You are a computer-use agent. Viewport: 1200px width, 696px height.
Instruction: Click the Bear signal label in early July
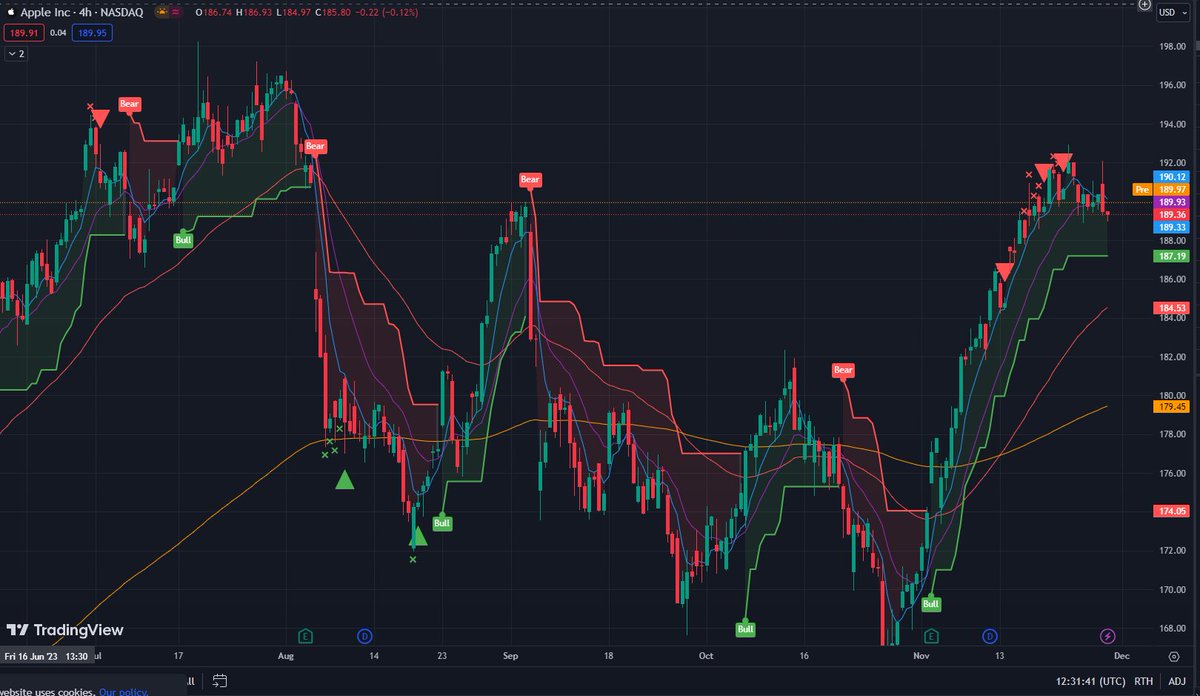coord(130,104)
